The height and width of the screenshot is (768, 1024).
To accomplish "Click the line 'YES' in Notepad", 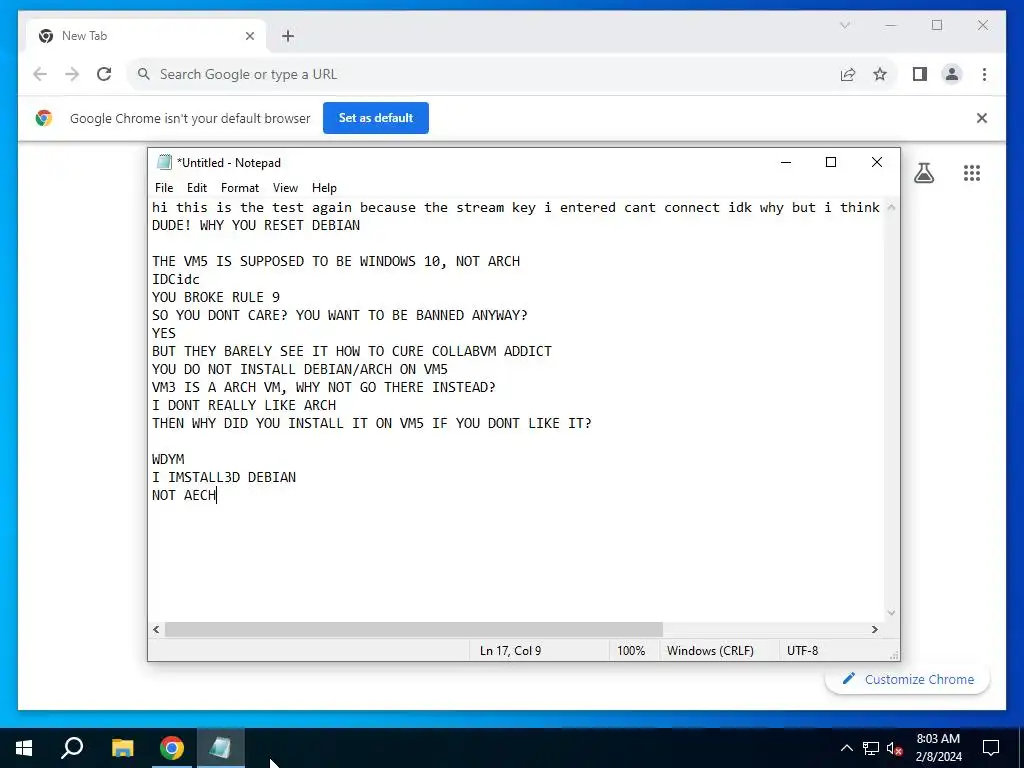I will pos(163,333).
